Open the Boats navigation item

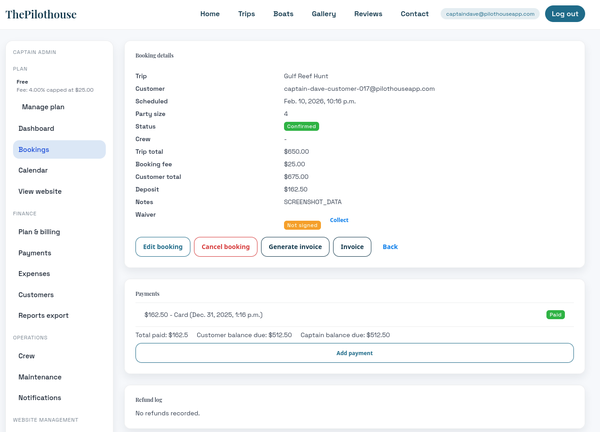[x=283, y=14]
